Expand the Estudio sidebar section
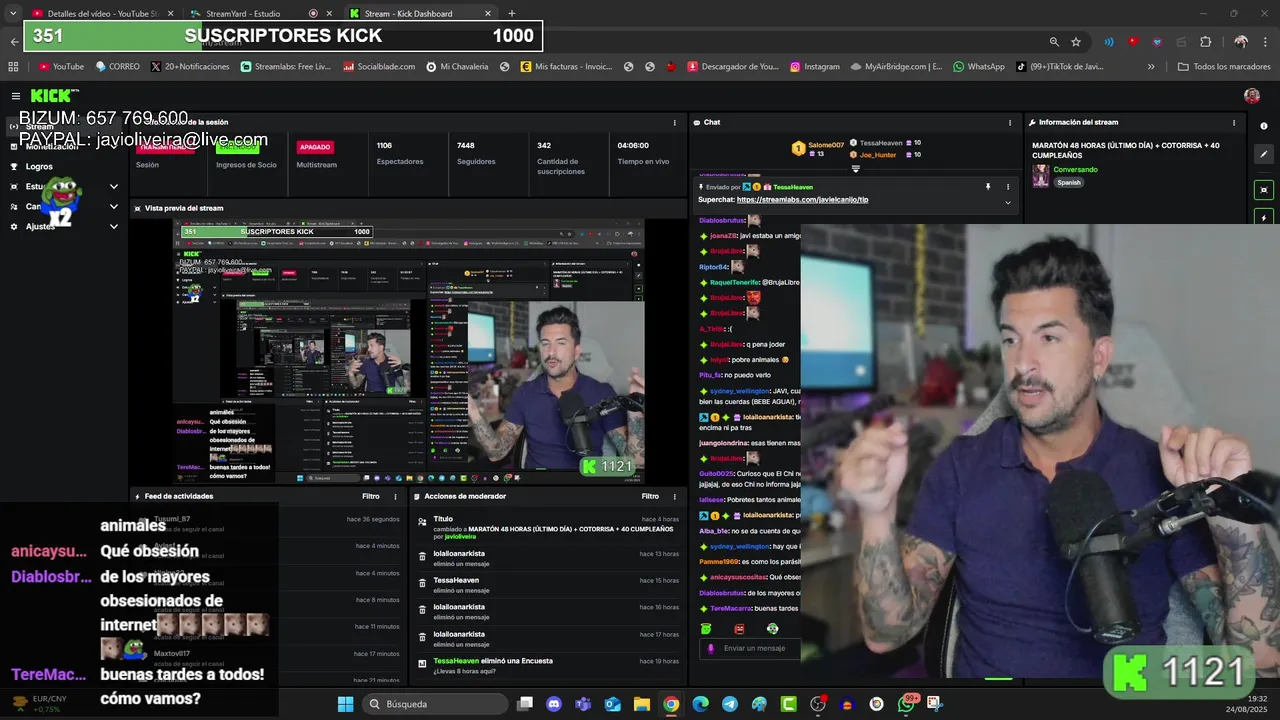The height and width of the screenshot is (720, 1280). click(x=113, y=187)
